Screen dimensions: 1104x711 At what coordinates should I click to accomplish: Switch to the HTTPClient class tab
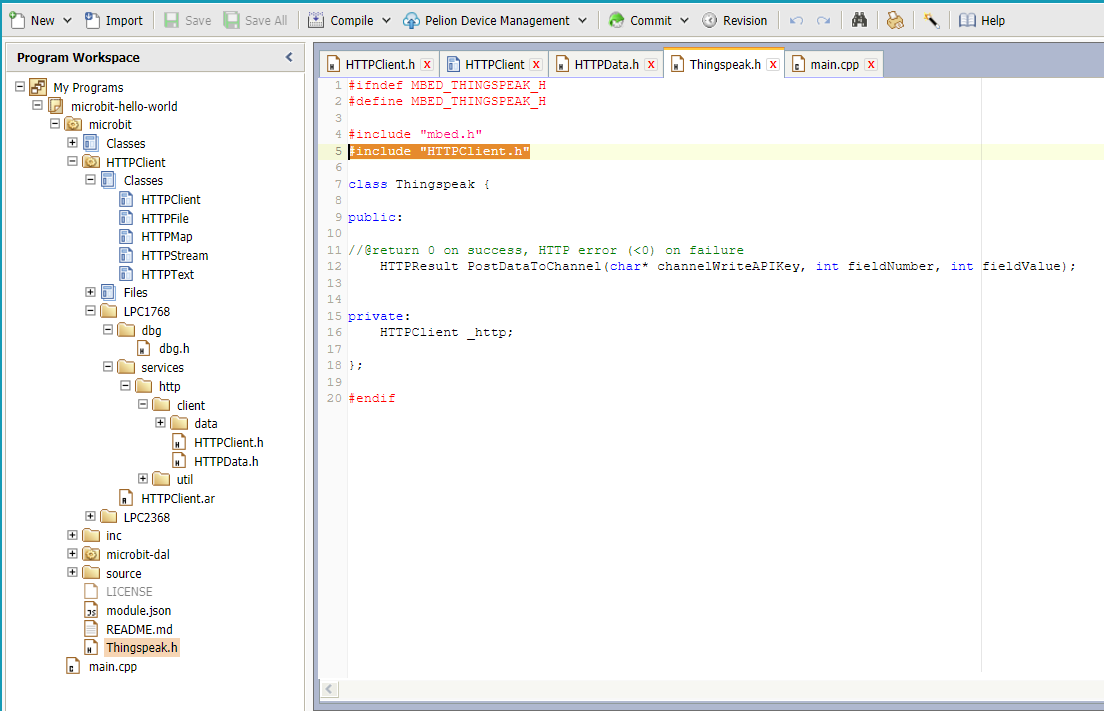494,64
